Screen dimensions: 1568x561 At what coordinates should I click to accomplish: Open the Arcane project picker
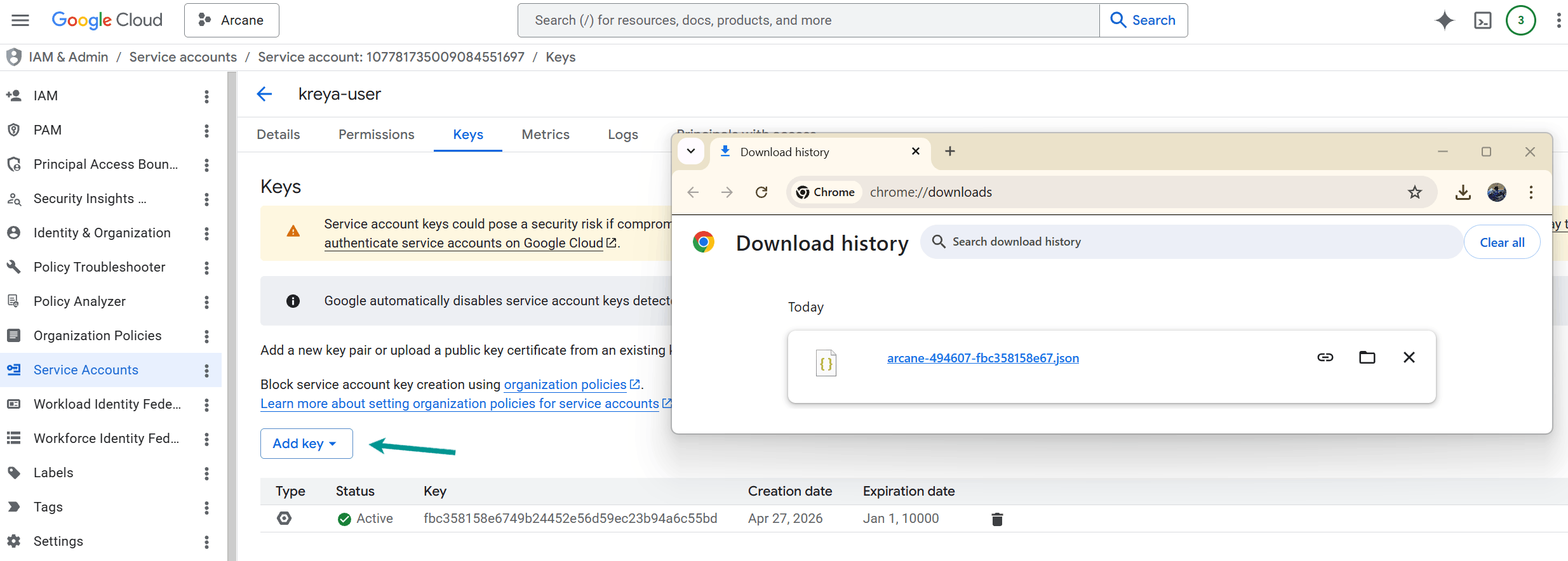[x=232, y=20]
